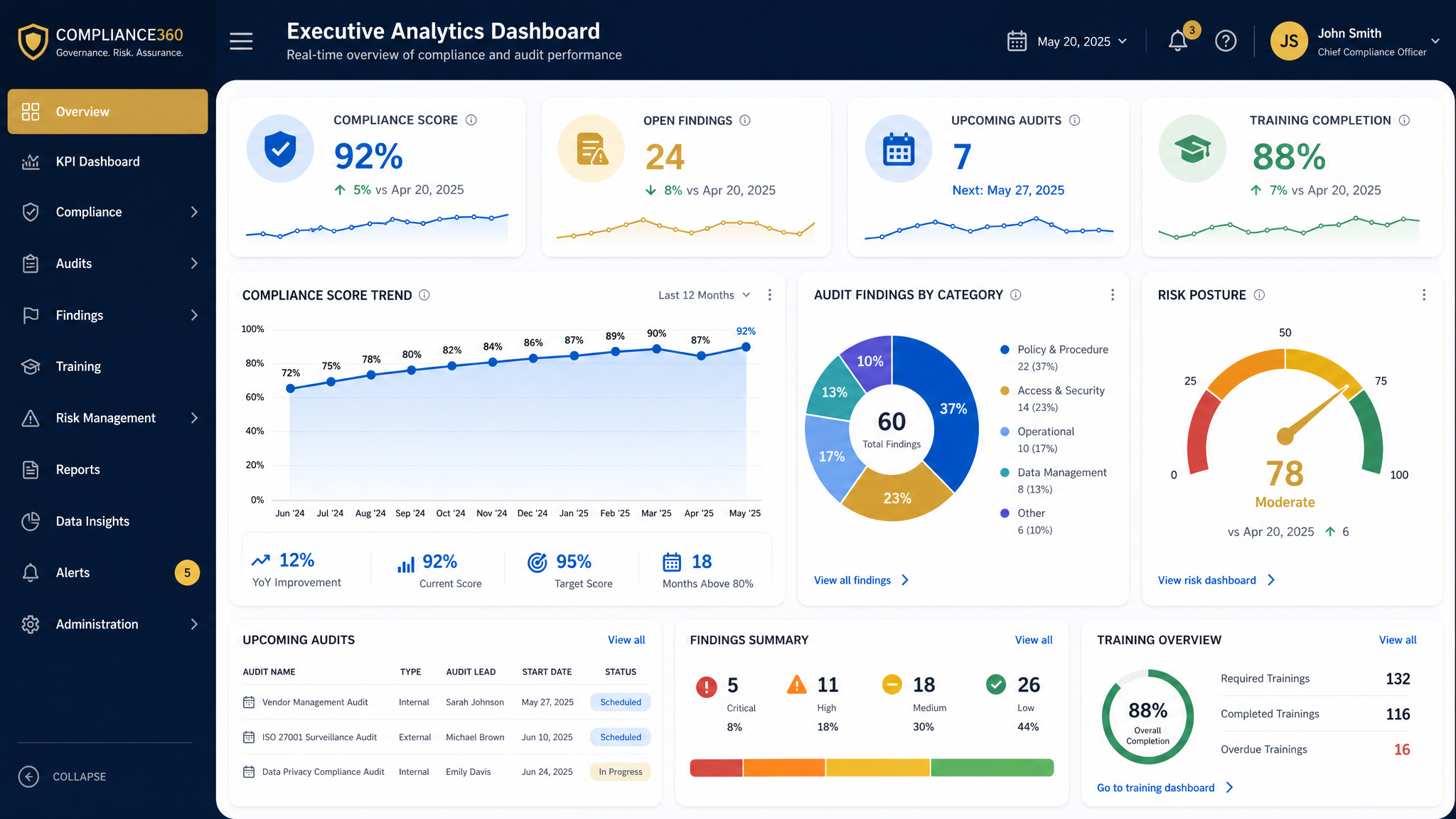This screenshot has width=1456, height=819.
Task: Click the red Critical findings icon
Action: pyautogui.click(x=706, y=686)
